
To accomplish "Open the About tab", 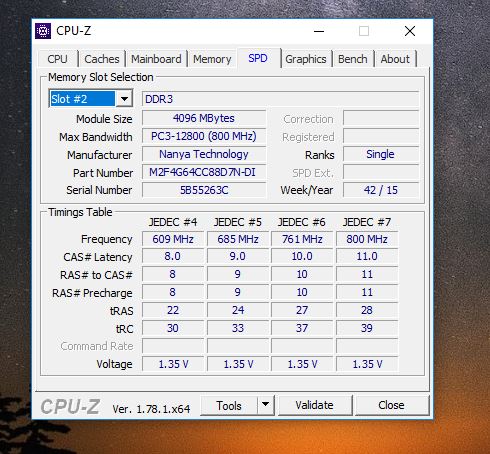I will point(395,59).
